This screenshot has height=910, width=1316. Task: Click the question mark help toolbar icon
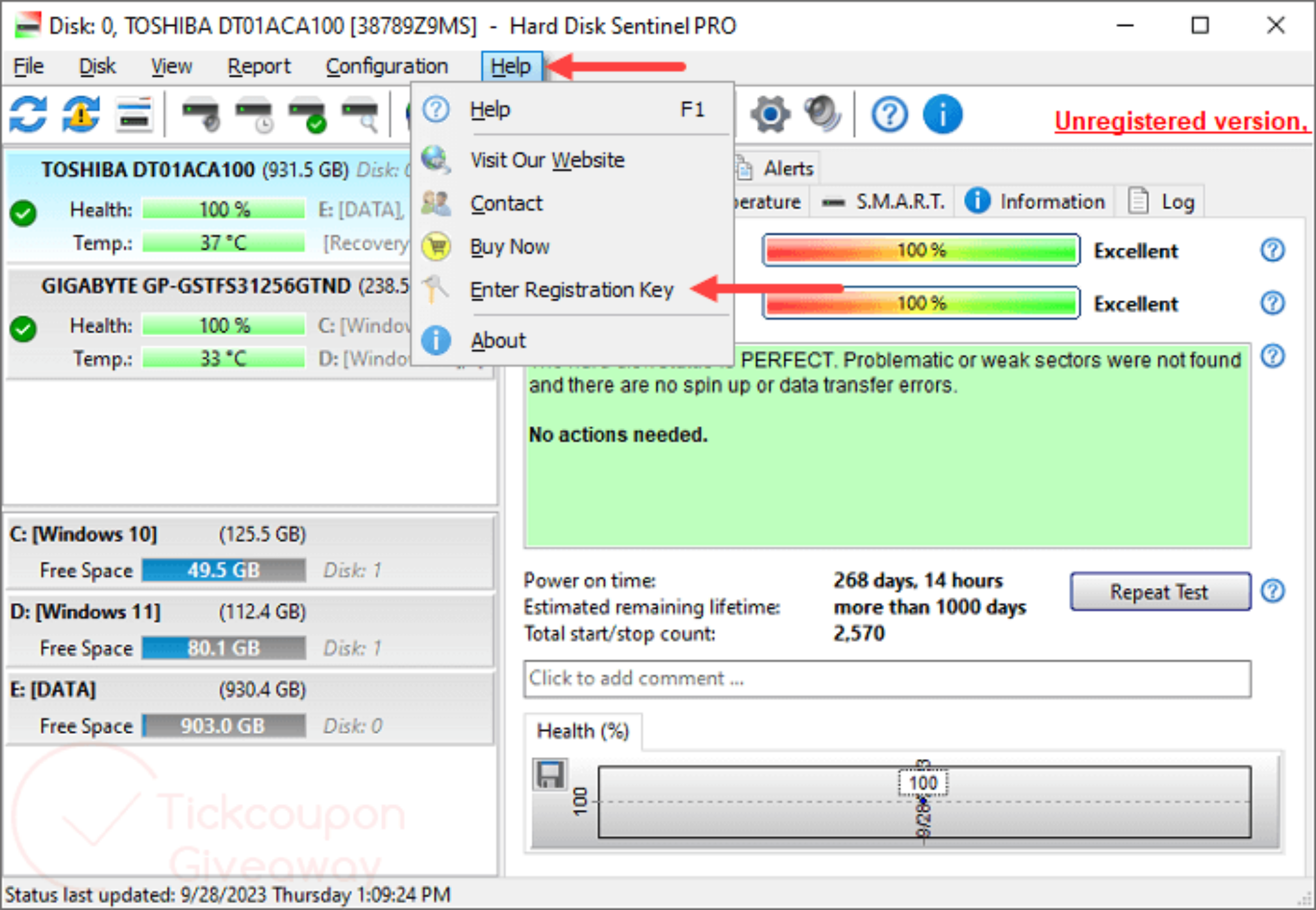pyautogui.click(x=889, y=115)
